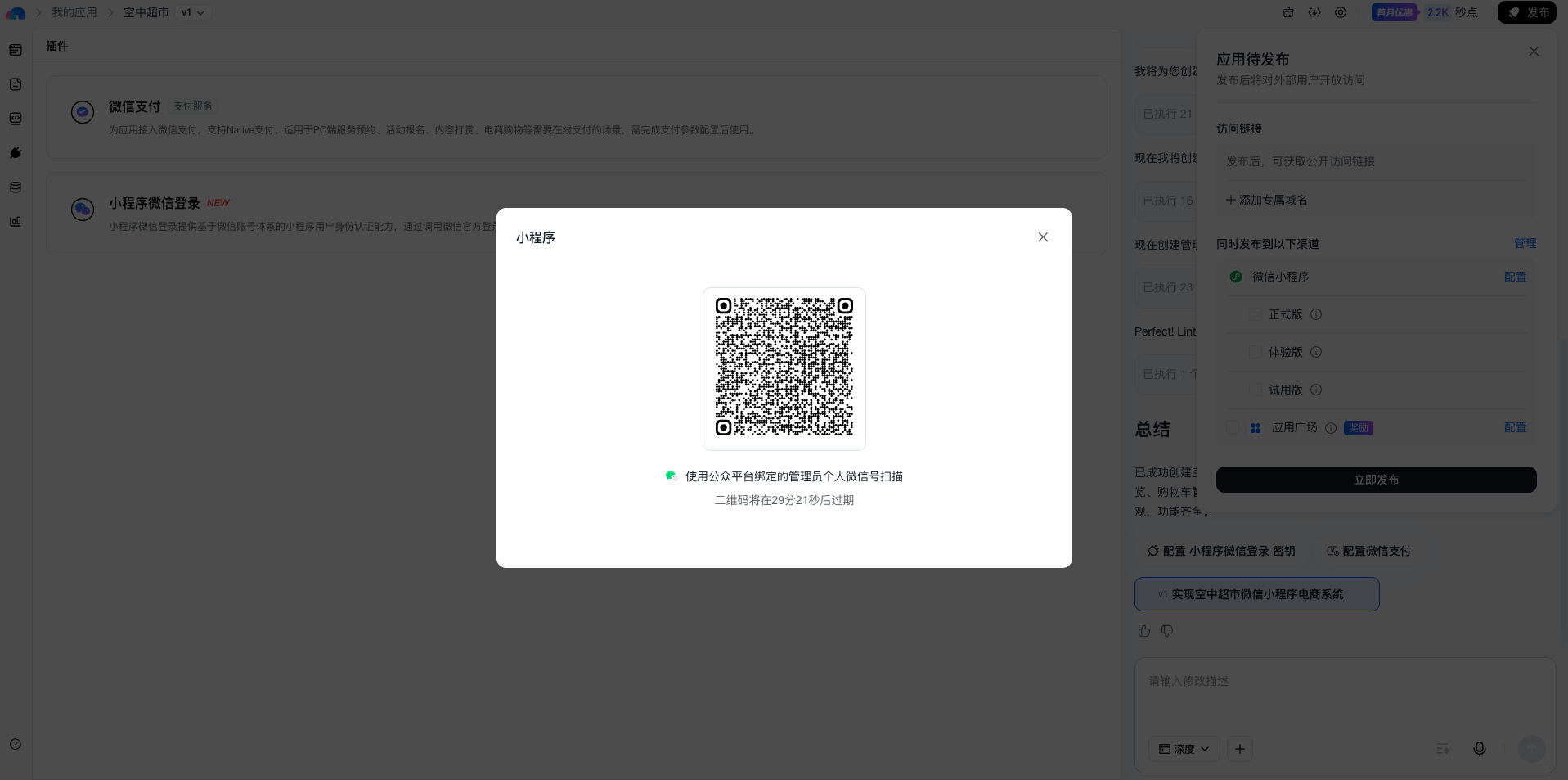Viewport: 1568px width, 780px height.
Task: Check the 正式版 checkbox
Action: point(1255,315)
